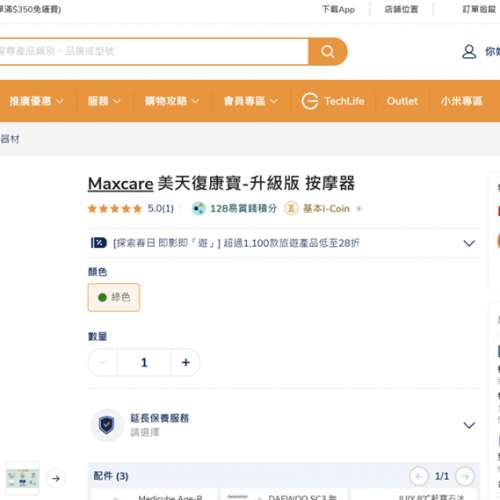Open the 推廣優惠 dropdown menu
Screen dimensions: 500x500
(x=36, y=101)
